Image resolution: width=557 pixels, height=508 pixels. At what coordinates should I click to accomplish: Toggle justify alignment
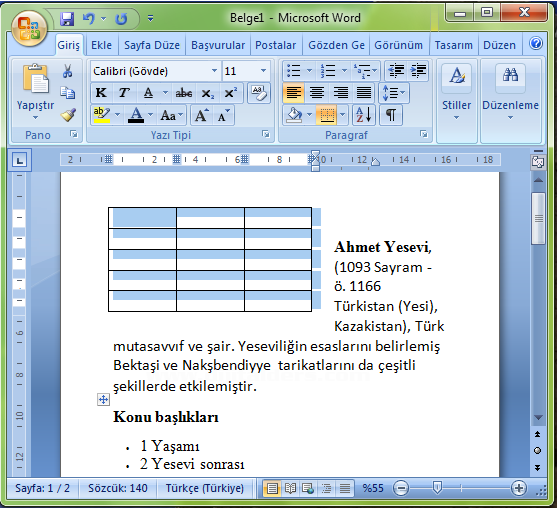[364, 93]
